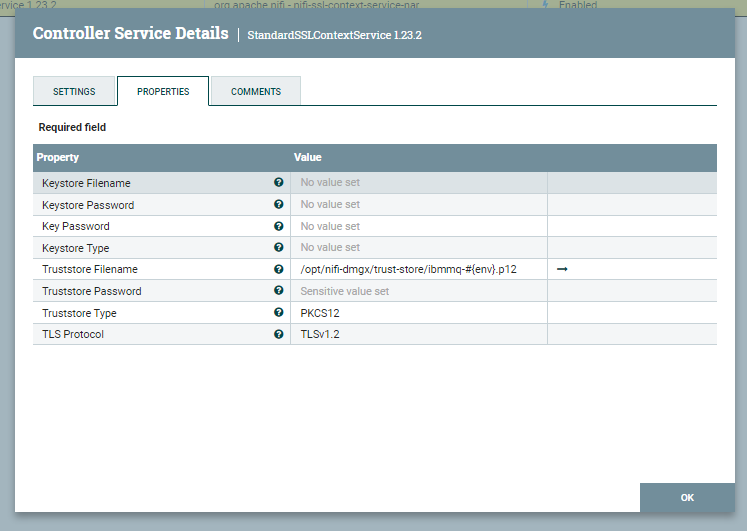Open the Comments tab

256,91
